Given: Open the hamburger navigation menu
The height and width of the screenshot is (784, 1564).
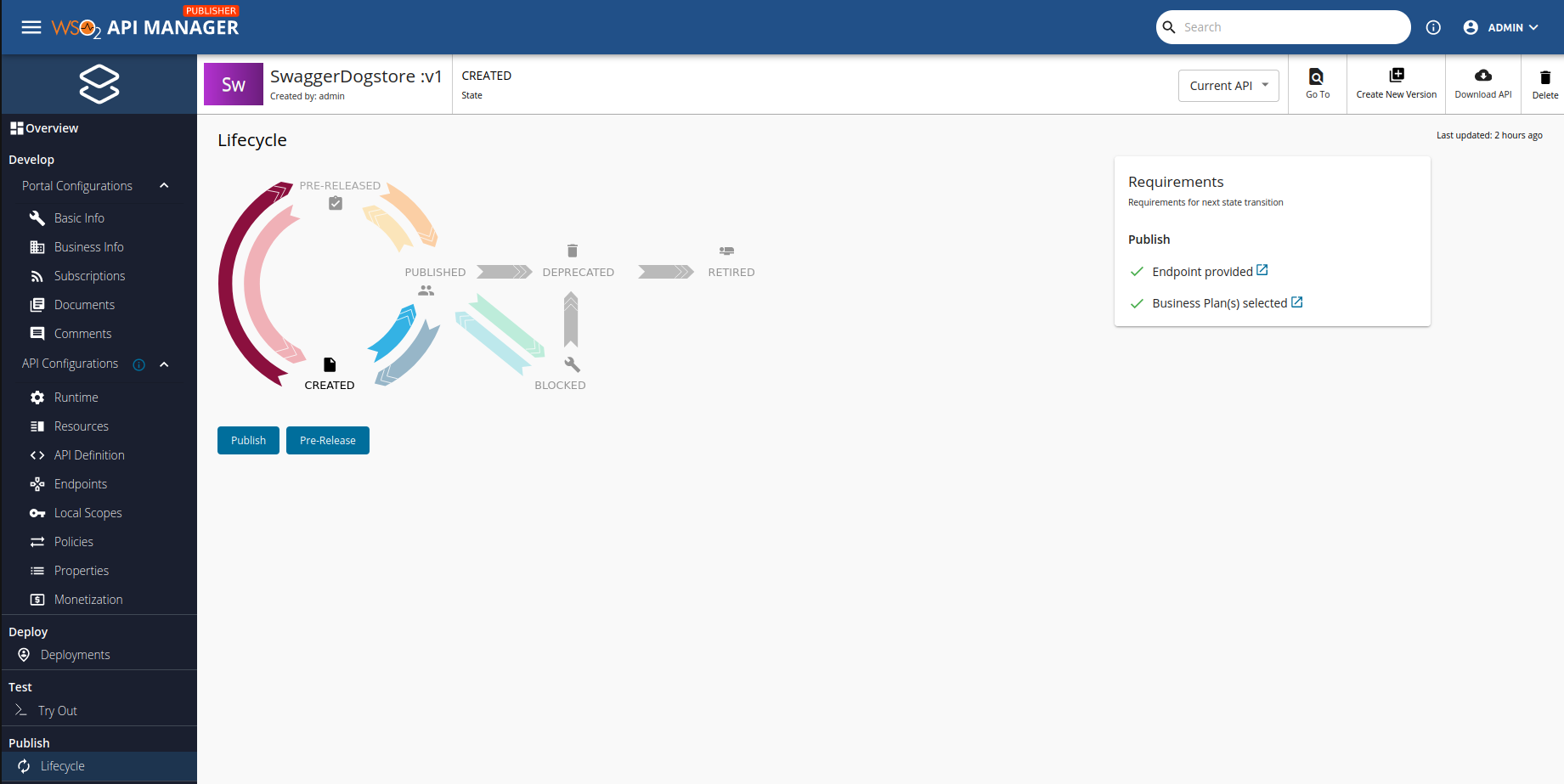Looking at the screenshot, I should [x=31, y=27].
